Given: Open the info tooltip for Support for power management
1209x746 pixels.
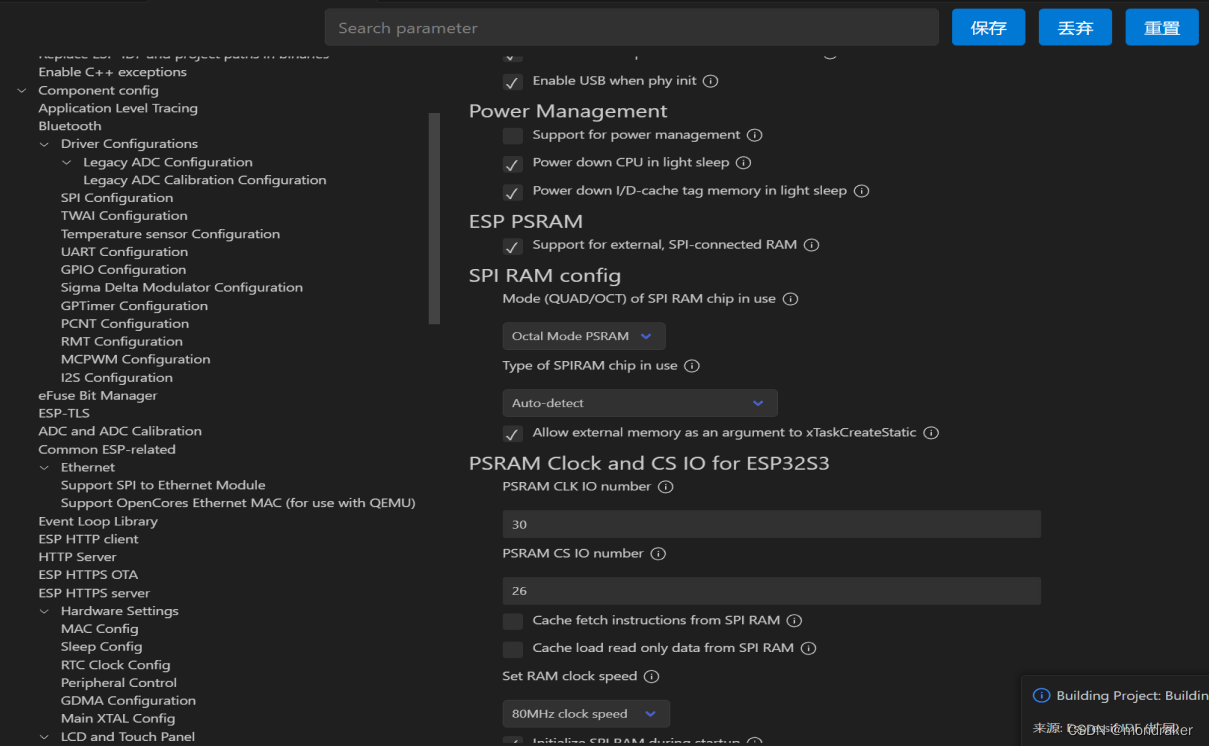Looking at the screenshot, I should pyautogui.click(x=755, y=135).
